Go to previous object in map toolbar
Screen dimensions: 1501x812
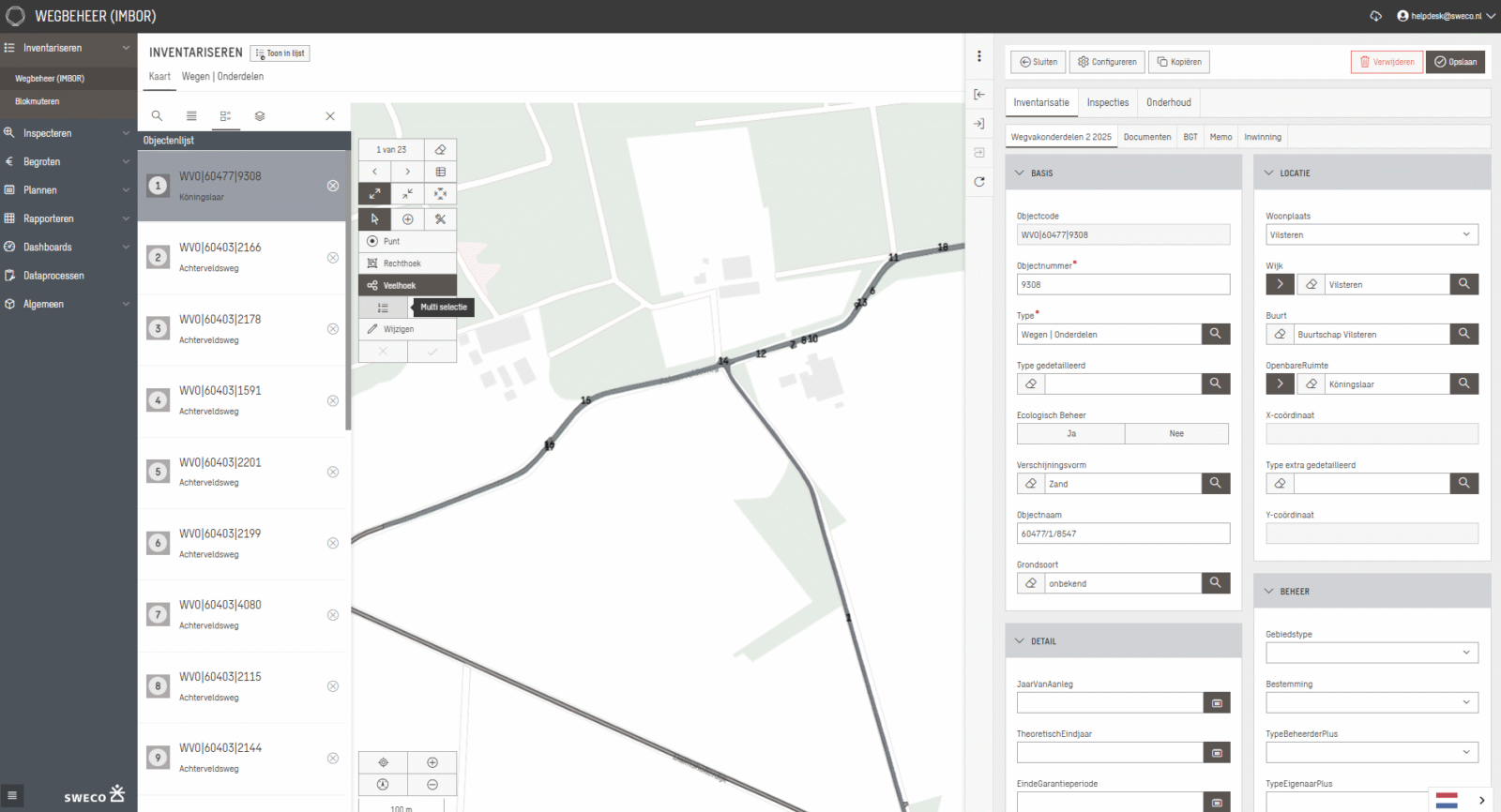click(374, 172)
